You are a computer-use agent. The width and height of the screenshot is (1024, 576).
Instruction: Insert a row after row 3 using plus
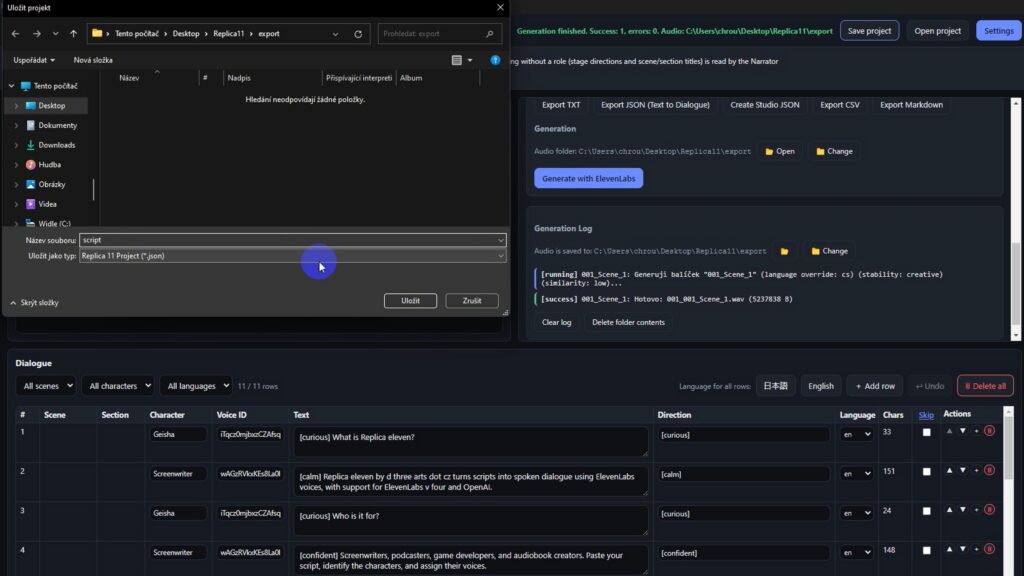coord(976,509)
